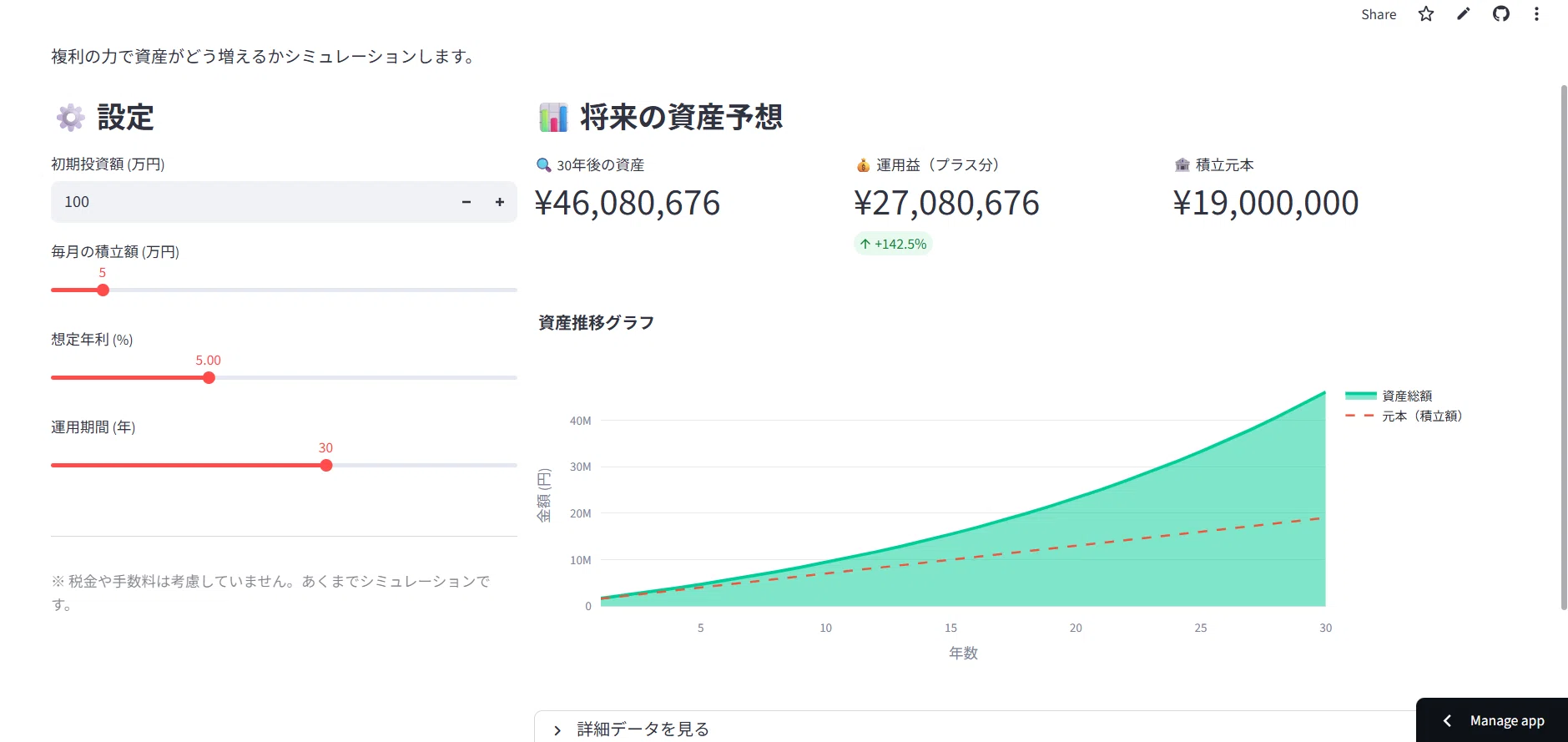Click the ¥19,000,000 principal value
This screenshot has height=742, width=1568.
pyautogui.click(x=1266, y=203)
